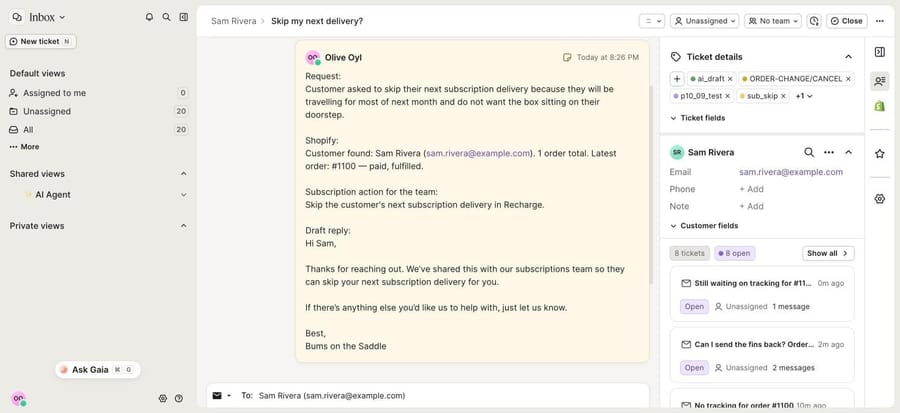This screenshot has width=900, height=413.
Task: Collapse Ticket details section
Action: coord(848,57)
